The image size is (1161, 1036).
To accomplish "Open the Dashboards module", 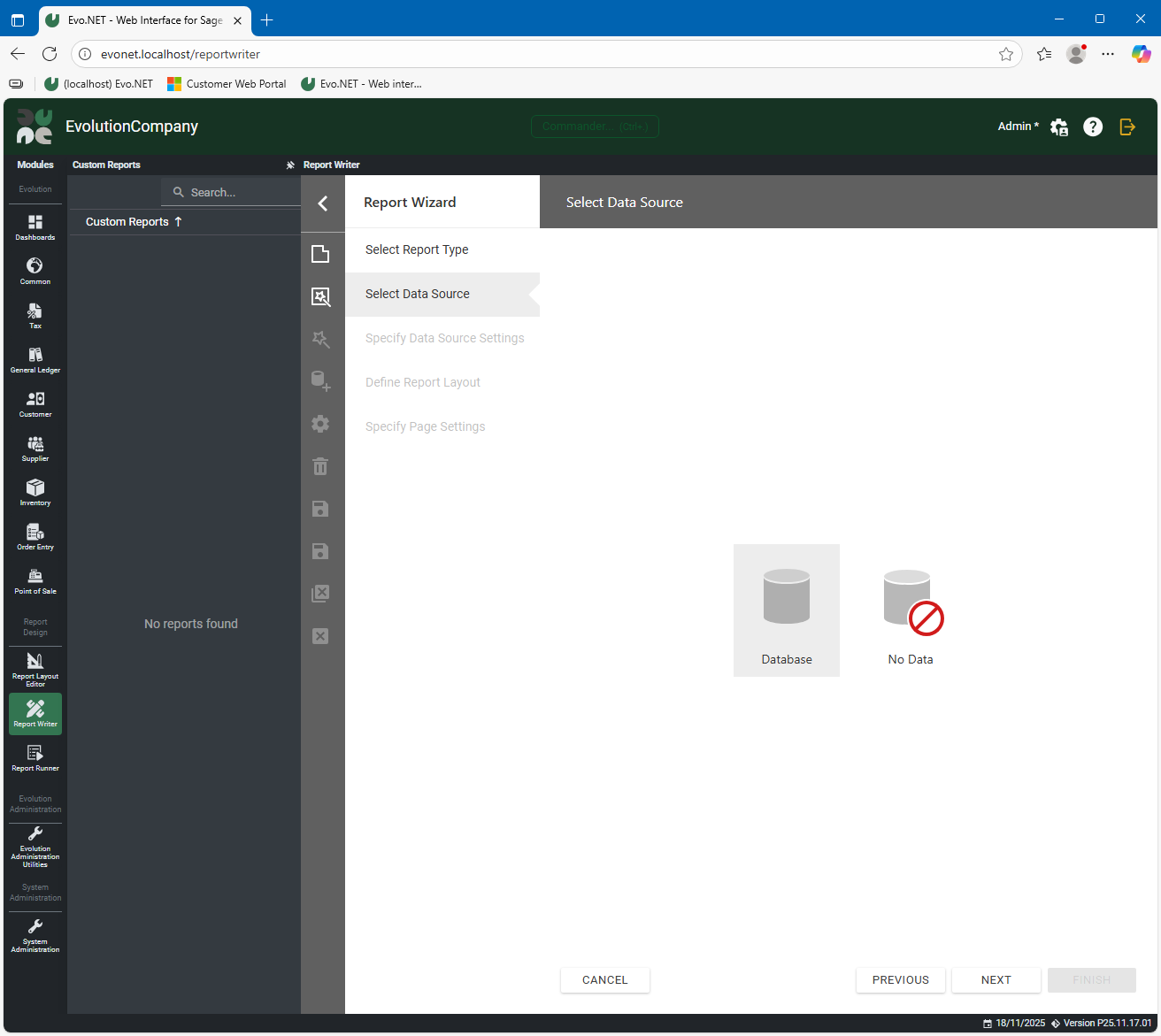I will [35, 227].
